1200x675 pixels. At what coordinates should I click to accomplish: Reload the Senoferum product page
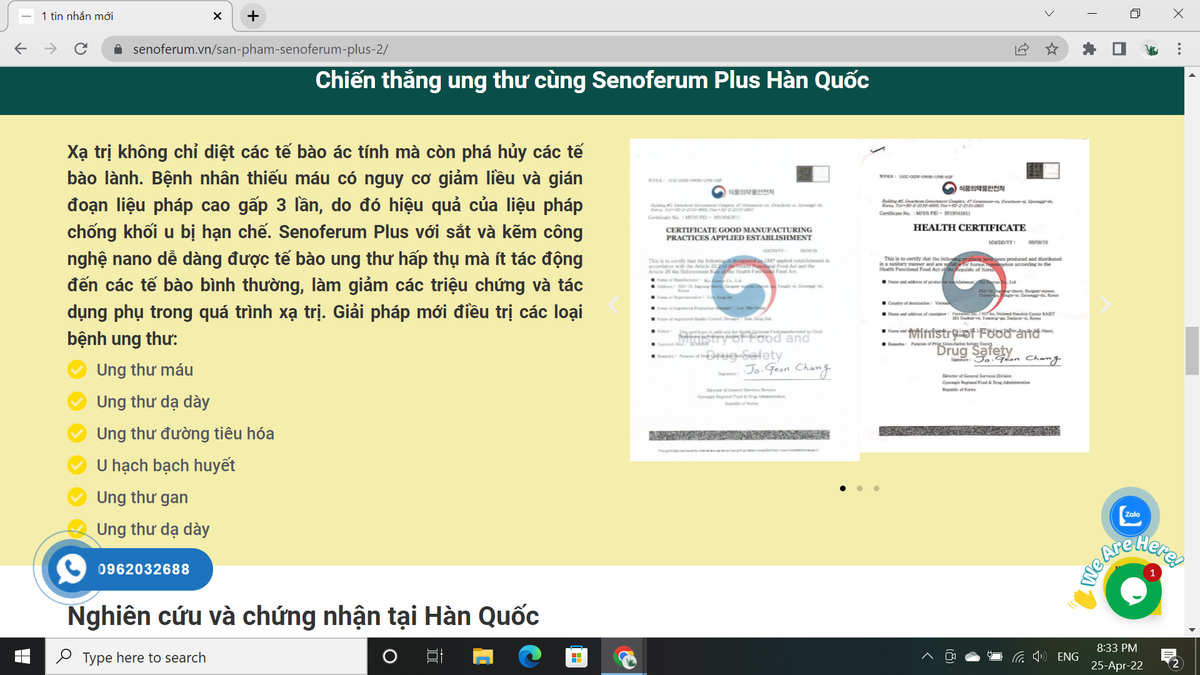81,47
